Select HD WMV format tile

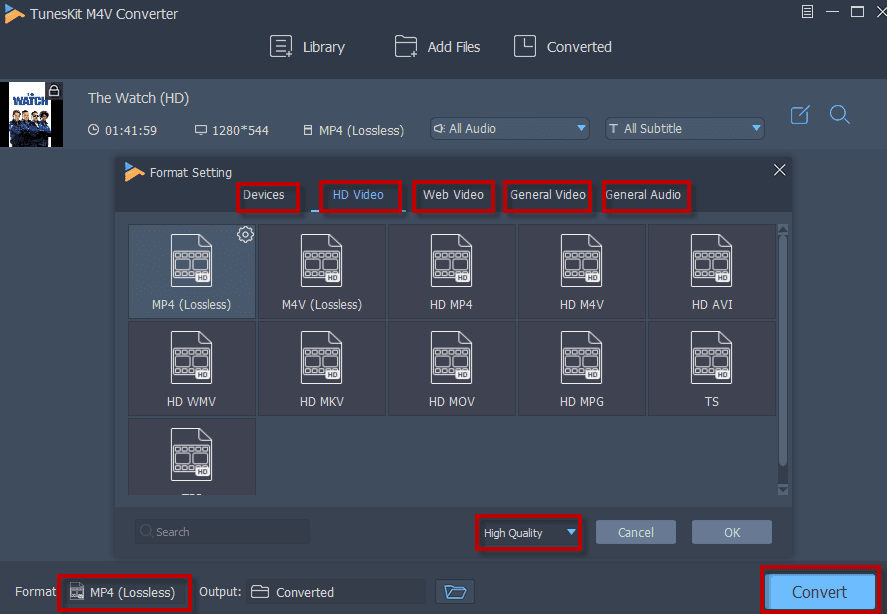(x=192, y=368)
